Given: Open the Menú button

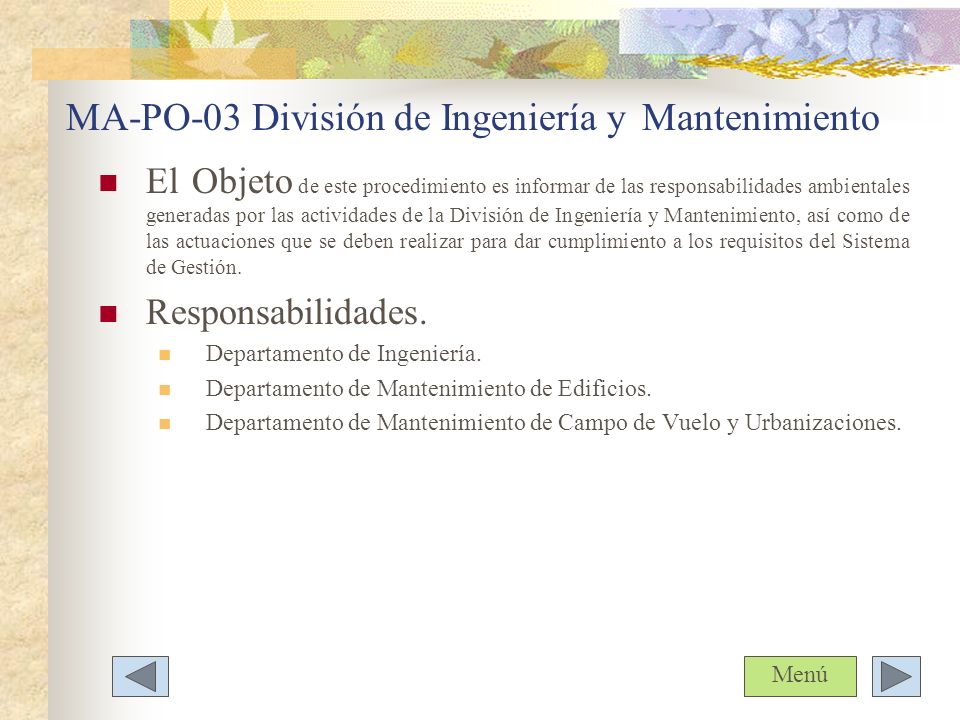Looking at the screenshot, I should 800,677.
